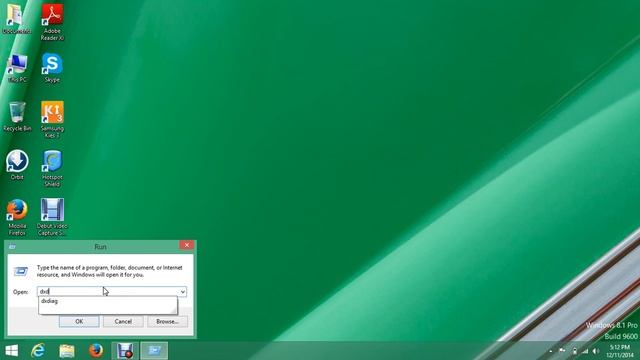Launch Skype from the desktop
This screenshot has height=360, width=640.
click(x=52, y=68)
